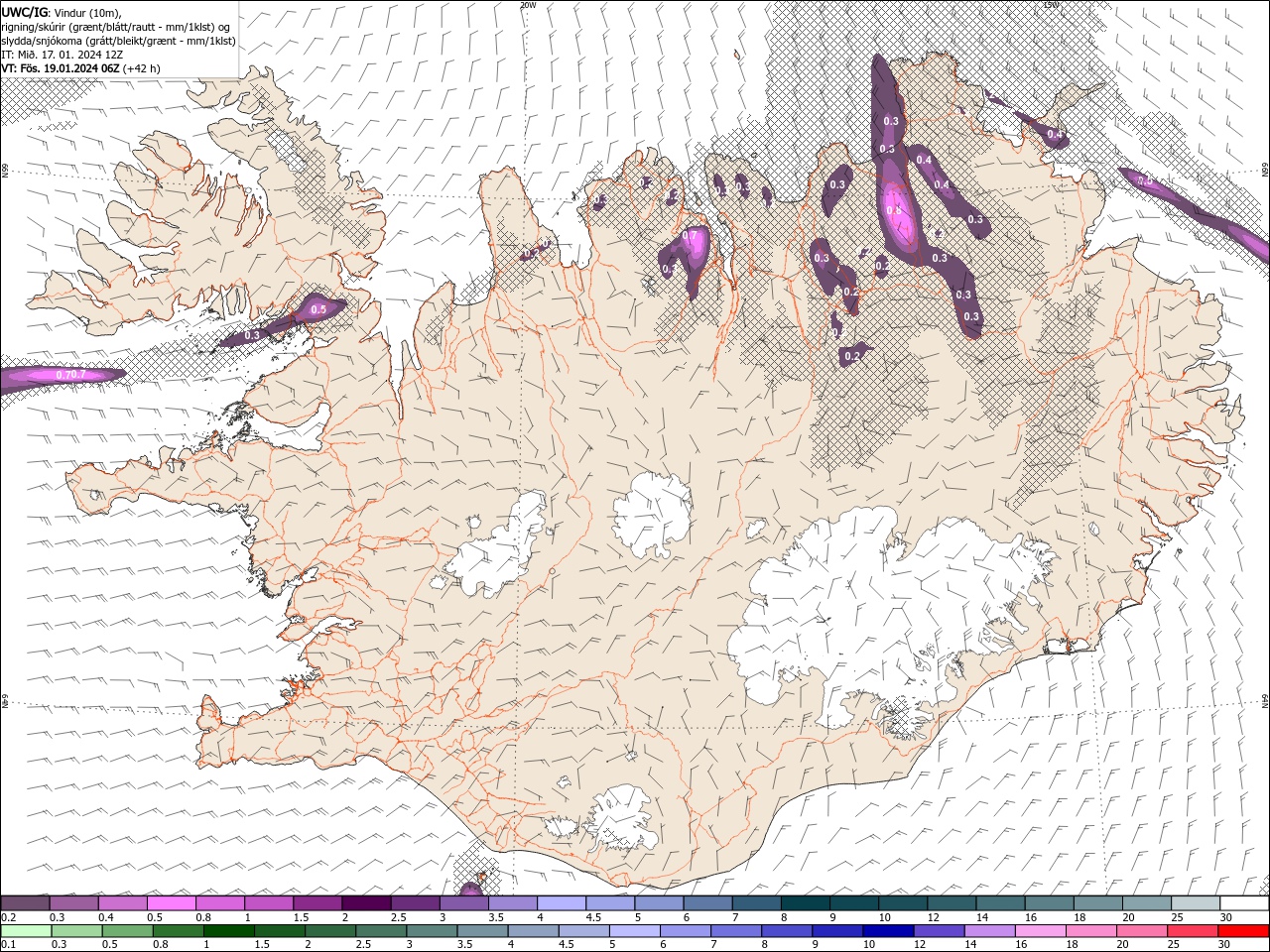Click the 'VT: Fös. 19.01.2024 06Z' valid time
The width and height of the screenshot is (1270, 952).
click(x=61, y=68)
